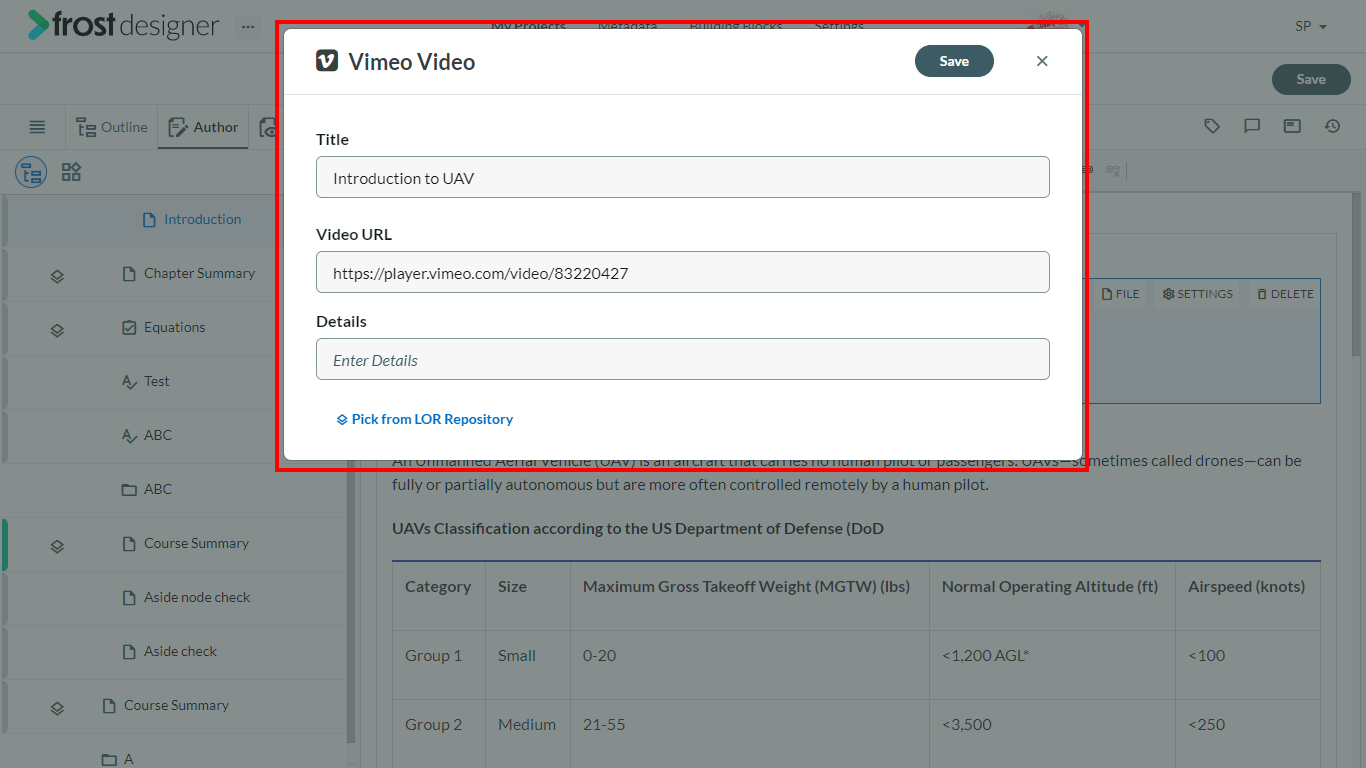This screenshot has width=1366, height=768.
Task: Click the <100 airspeed cell
Action: (1247, 665)
